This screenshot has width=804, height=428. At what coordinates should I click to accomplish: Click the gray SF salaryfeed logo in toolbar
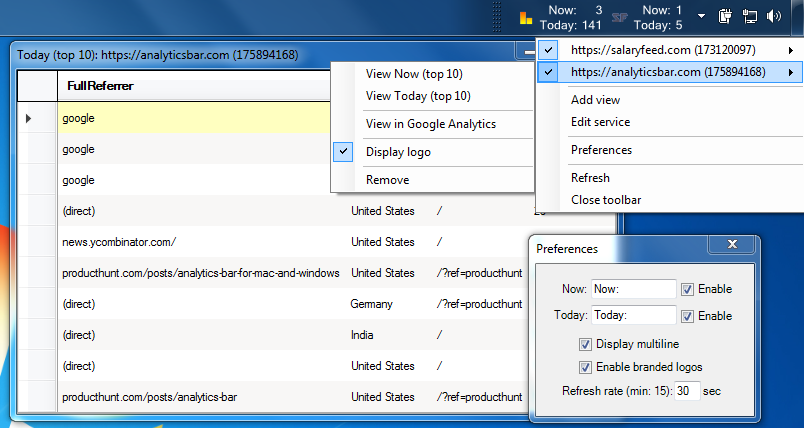coord(619,18)
